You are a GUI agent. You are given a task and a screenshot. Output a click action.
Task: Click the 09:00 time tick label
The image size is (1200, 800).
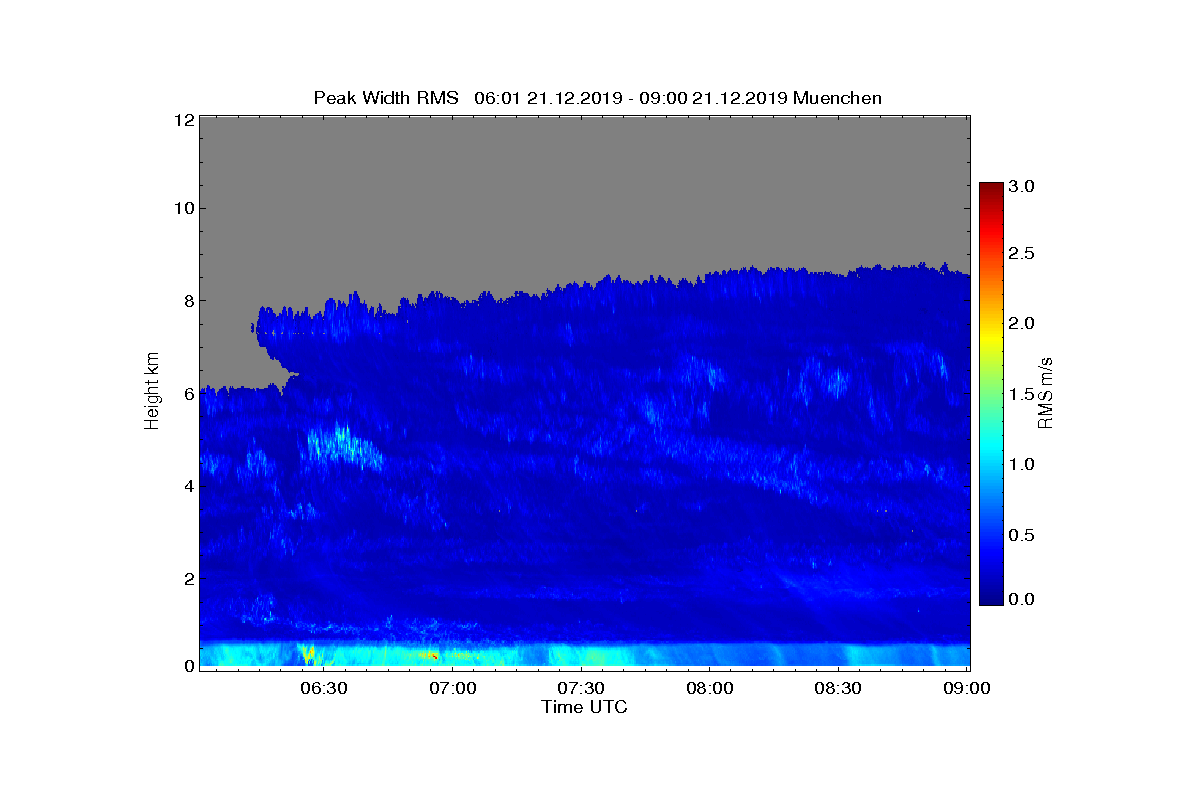click(967, 689)
